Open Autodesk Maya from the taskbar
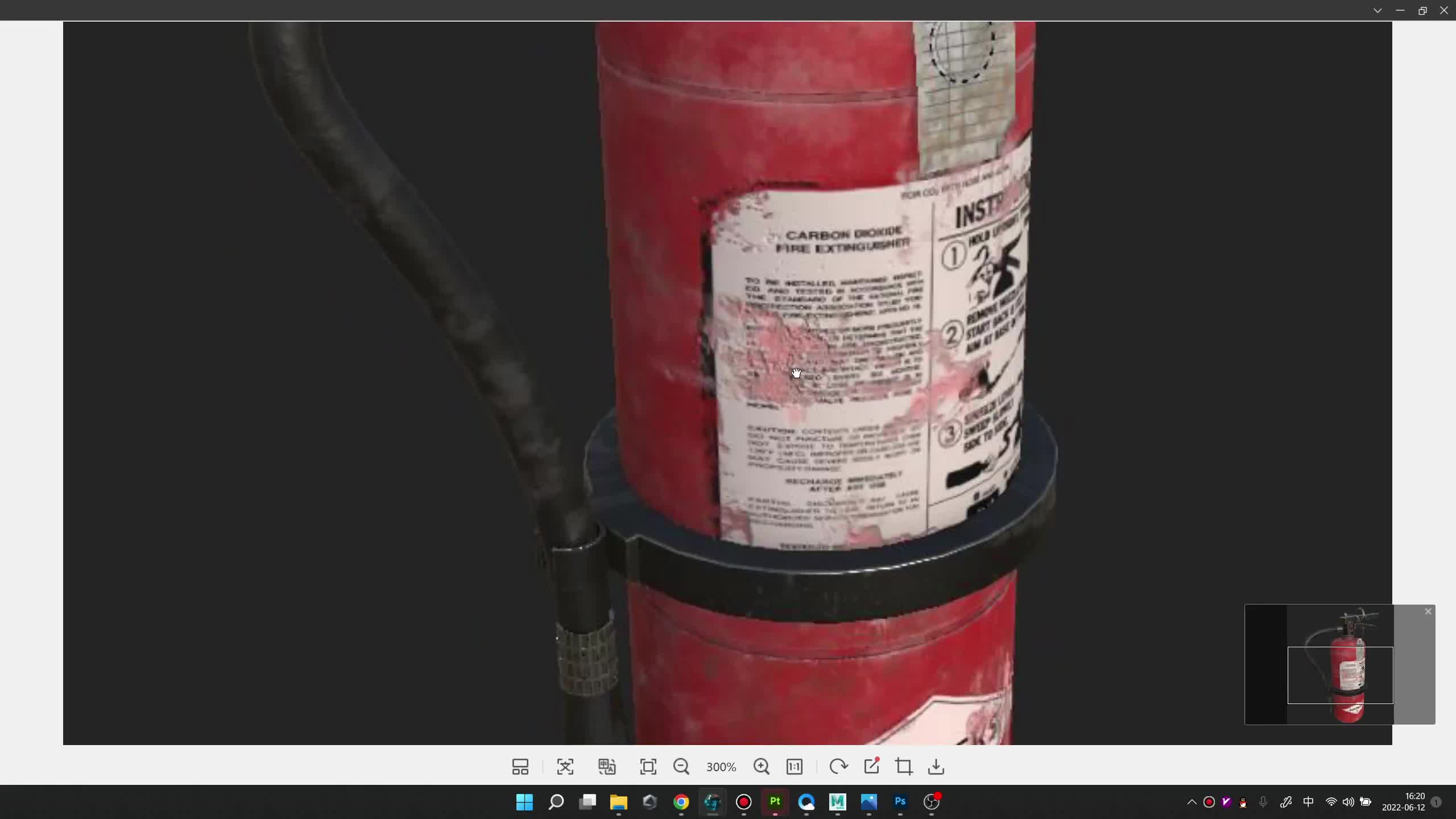Image resolution: width=1456 pixels, height=819 pixels. click(837, 802)
